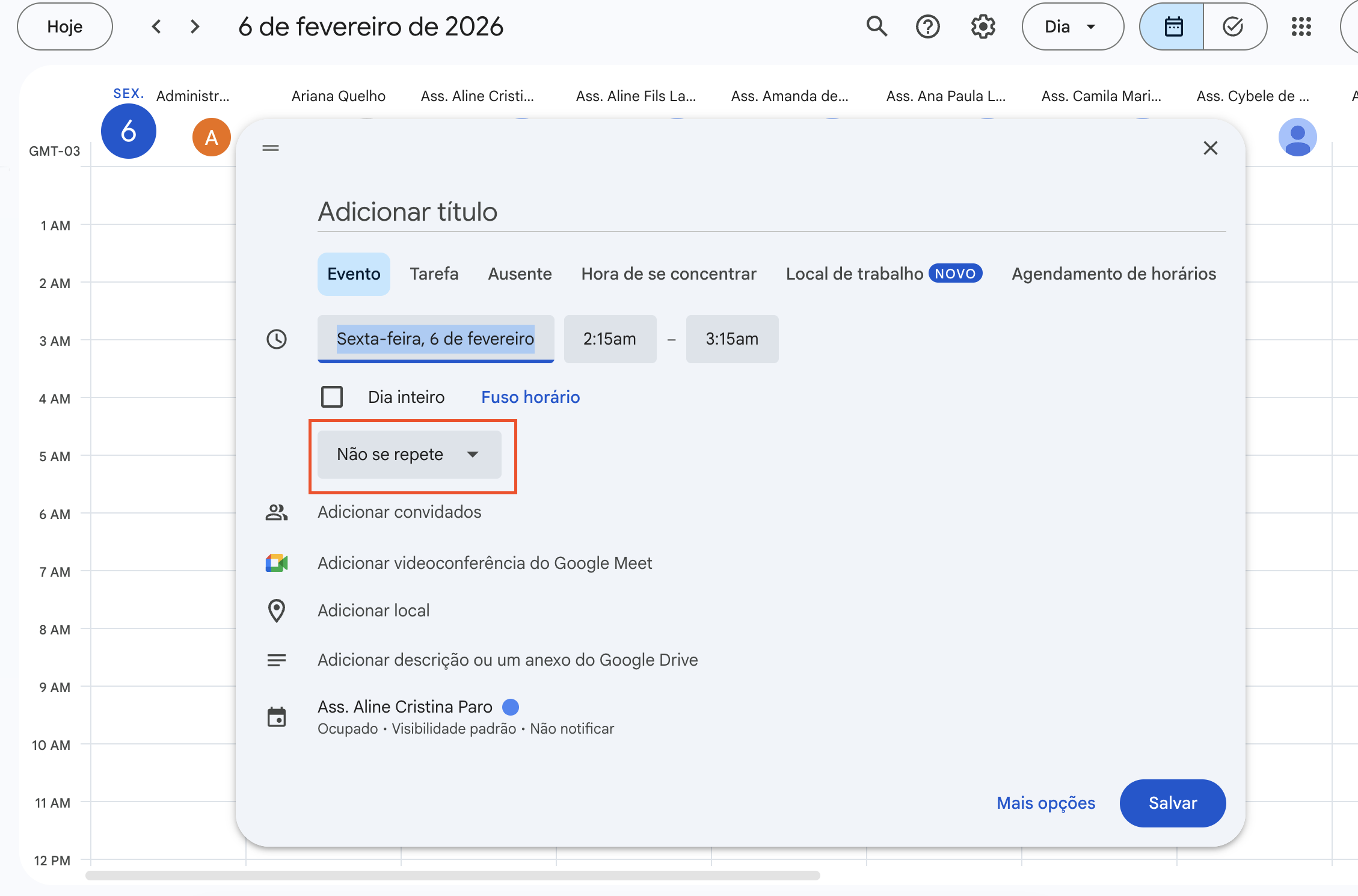
Task: Open the Mais opções link
Action: coord(1045,803)
